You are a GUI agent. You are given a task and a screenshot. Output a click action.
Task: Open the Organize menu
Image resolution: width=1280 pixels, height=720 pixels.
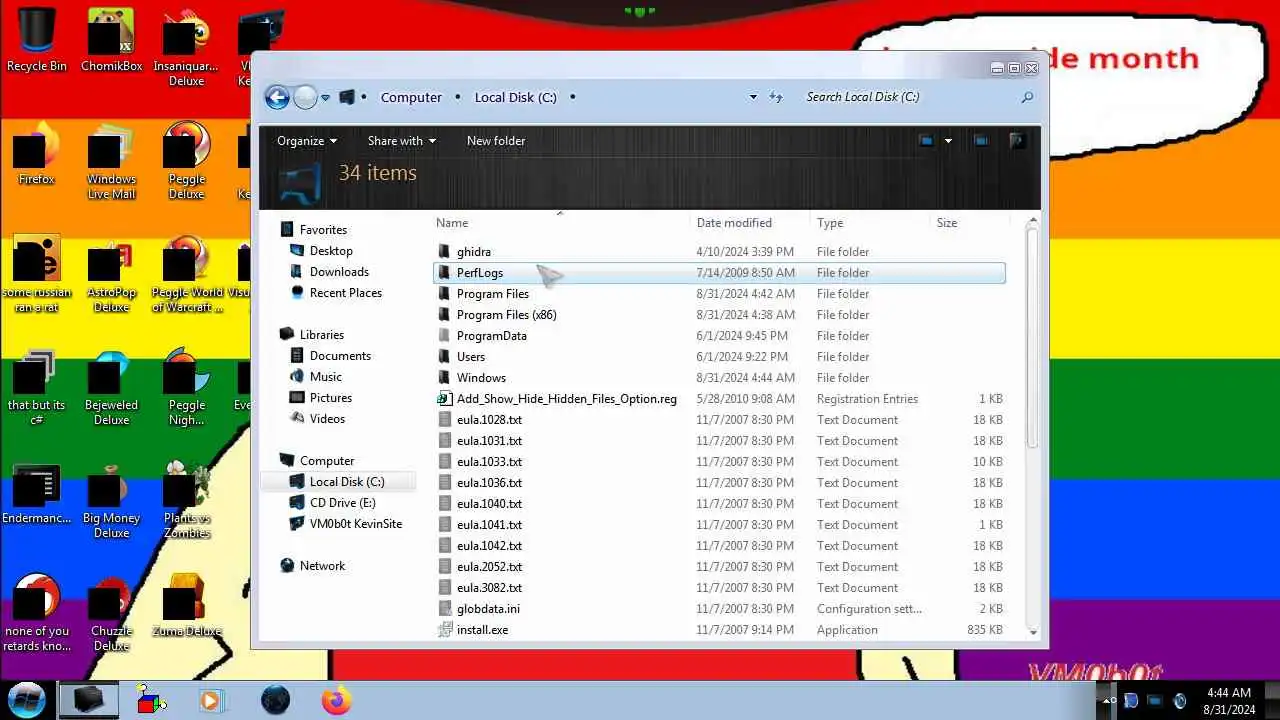[x=307, y=141]
